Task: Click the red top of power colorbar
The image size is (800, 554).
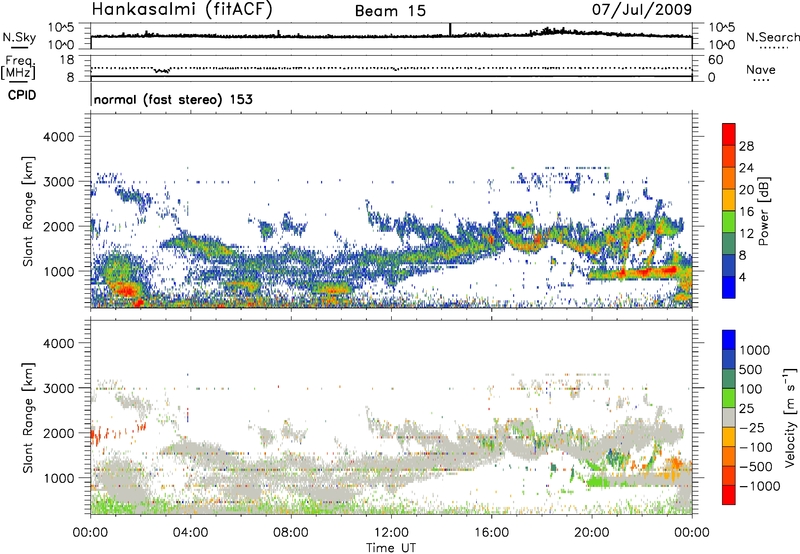Action: [729, 134]
